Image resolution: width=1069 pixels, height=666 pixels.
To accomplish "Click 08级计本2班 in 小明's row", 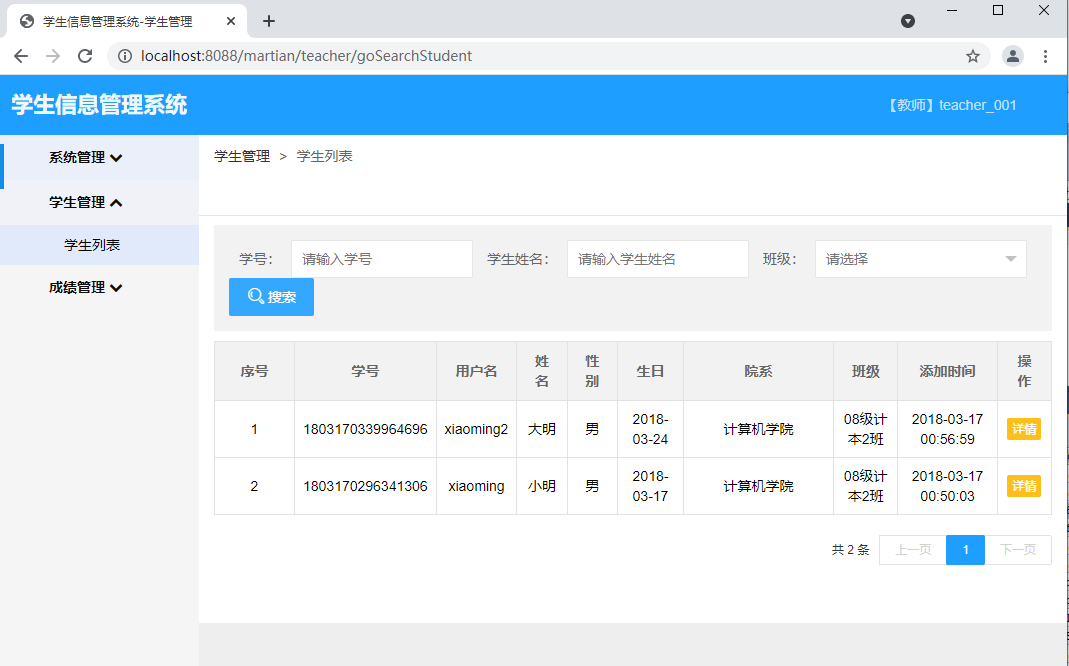I will [x=865, y=486].
